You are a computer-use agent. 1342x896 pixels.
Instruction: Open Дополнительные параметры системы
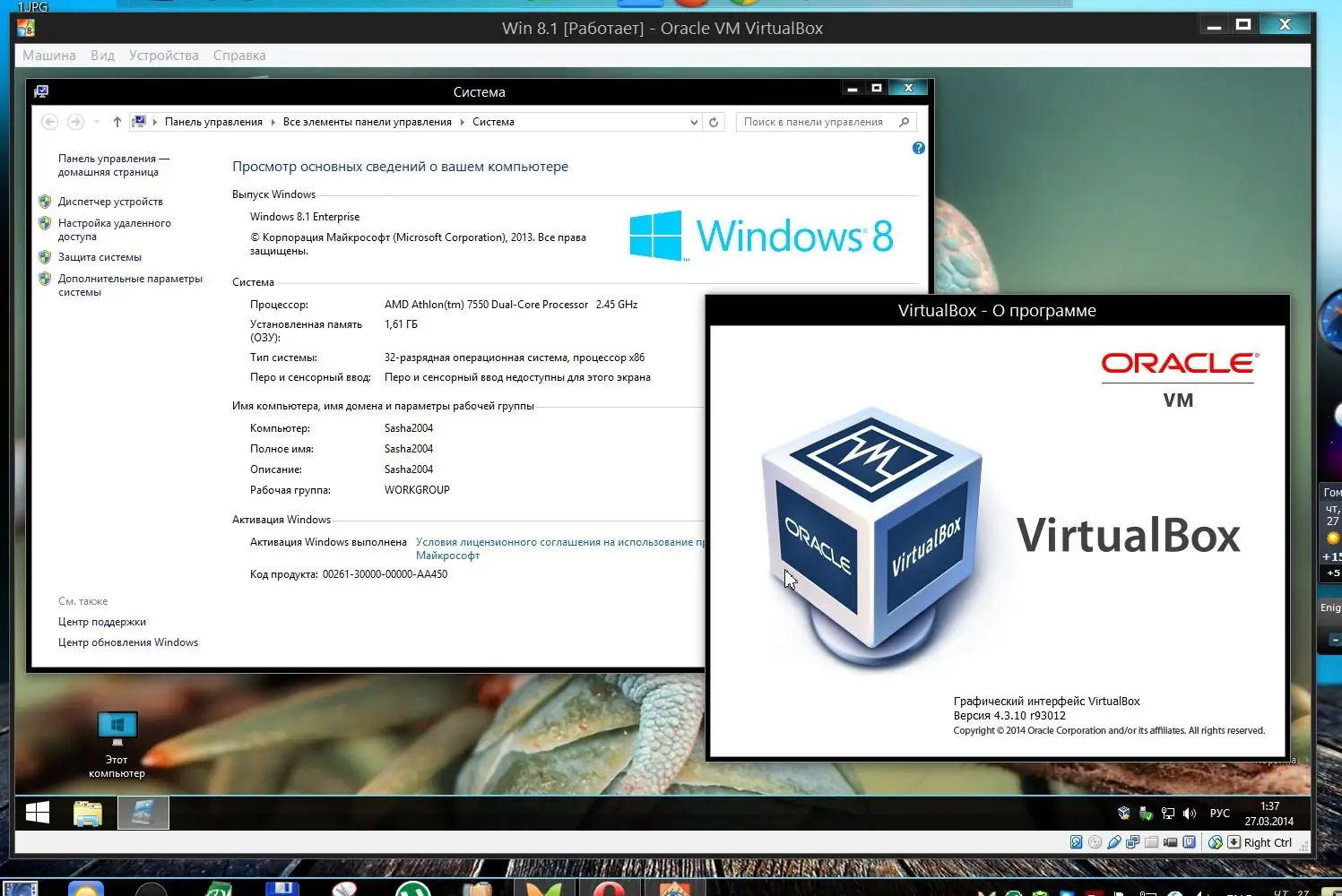click(x=130, y=285)
